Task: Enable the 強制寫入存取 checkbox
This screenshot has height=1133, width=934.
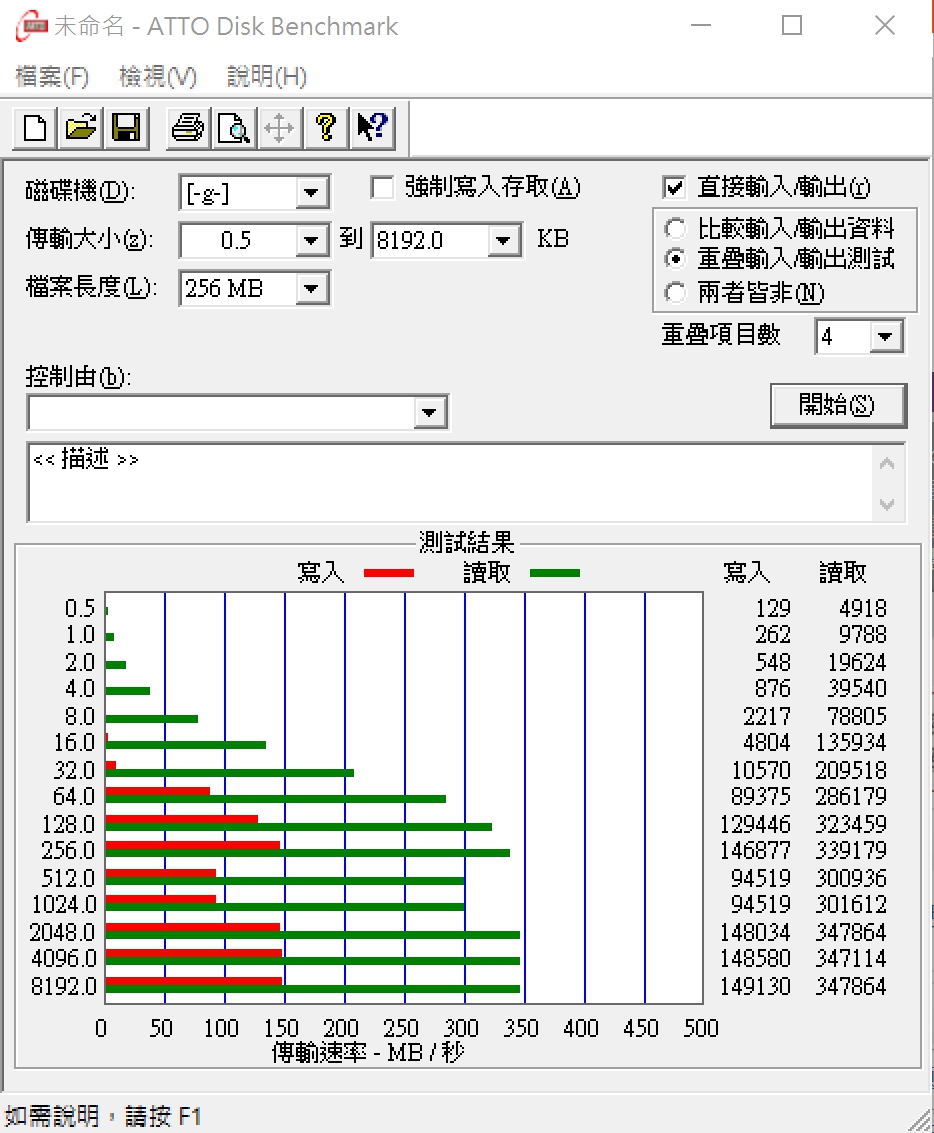Action: 382,188
